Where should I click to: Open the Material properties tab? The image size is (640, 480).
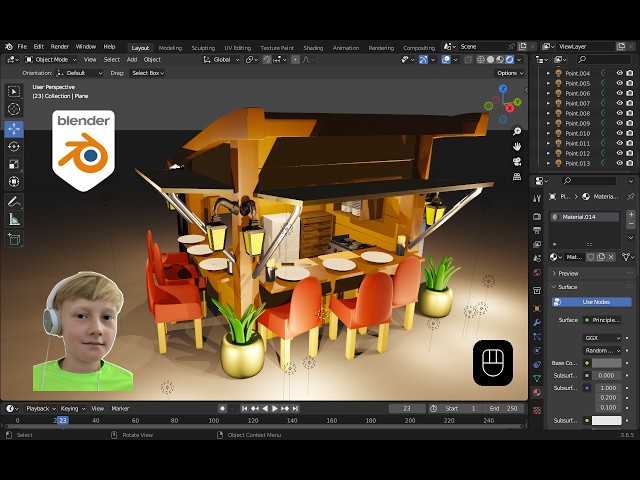pos(537,393)
